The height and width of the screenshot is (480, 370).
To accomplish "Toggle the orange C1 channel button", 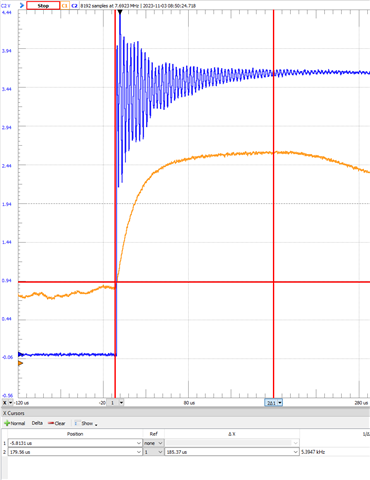I will (65, 6).
